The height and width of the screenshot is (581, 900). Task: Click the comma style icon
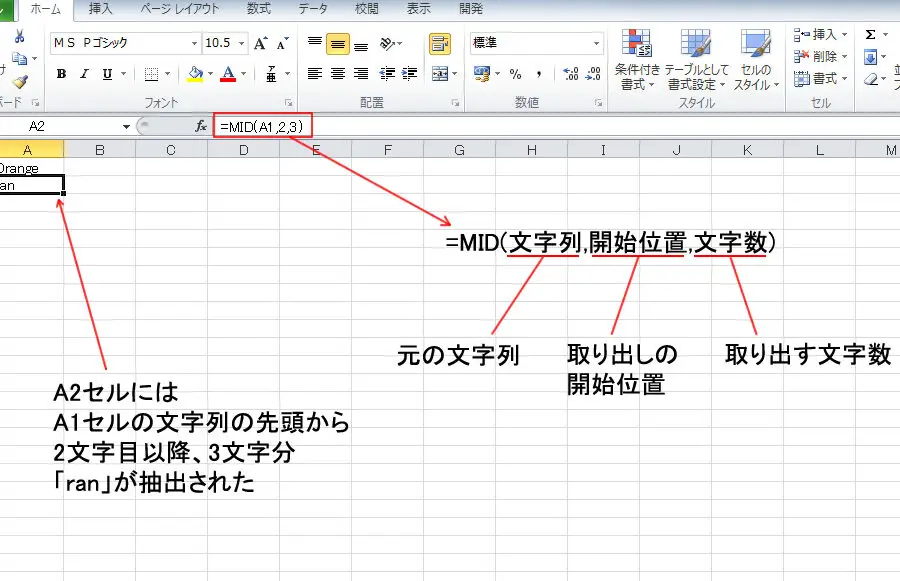coord(539,73)
